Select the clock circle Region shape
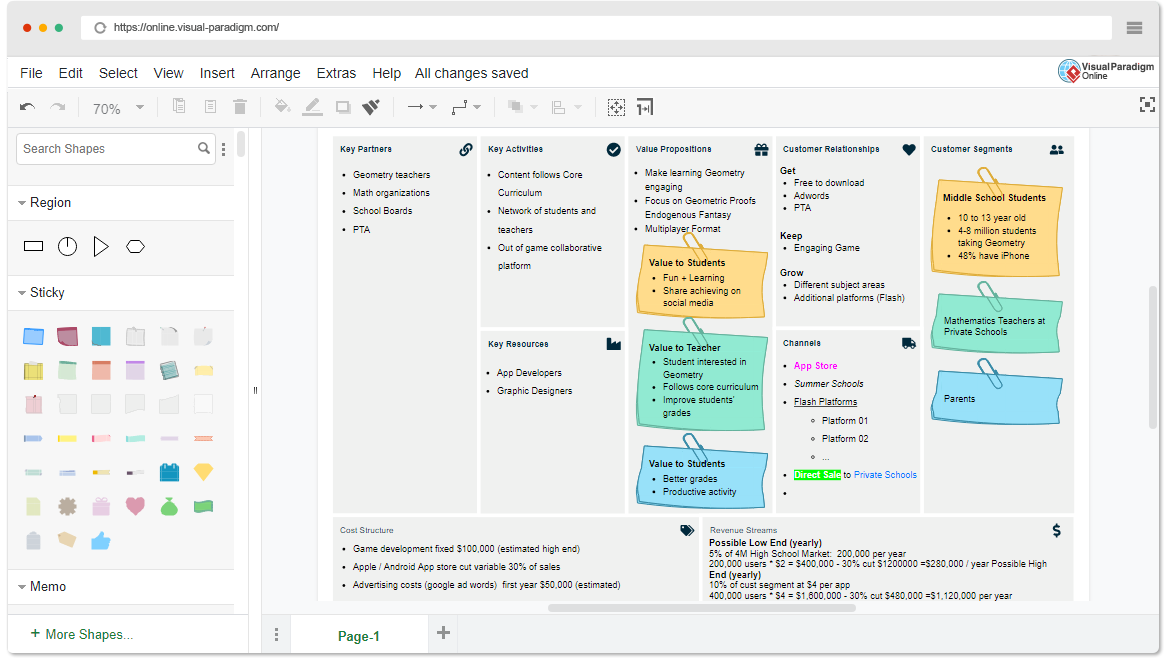This screenshot has width=1170, height=665. (x=67, y=246)
